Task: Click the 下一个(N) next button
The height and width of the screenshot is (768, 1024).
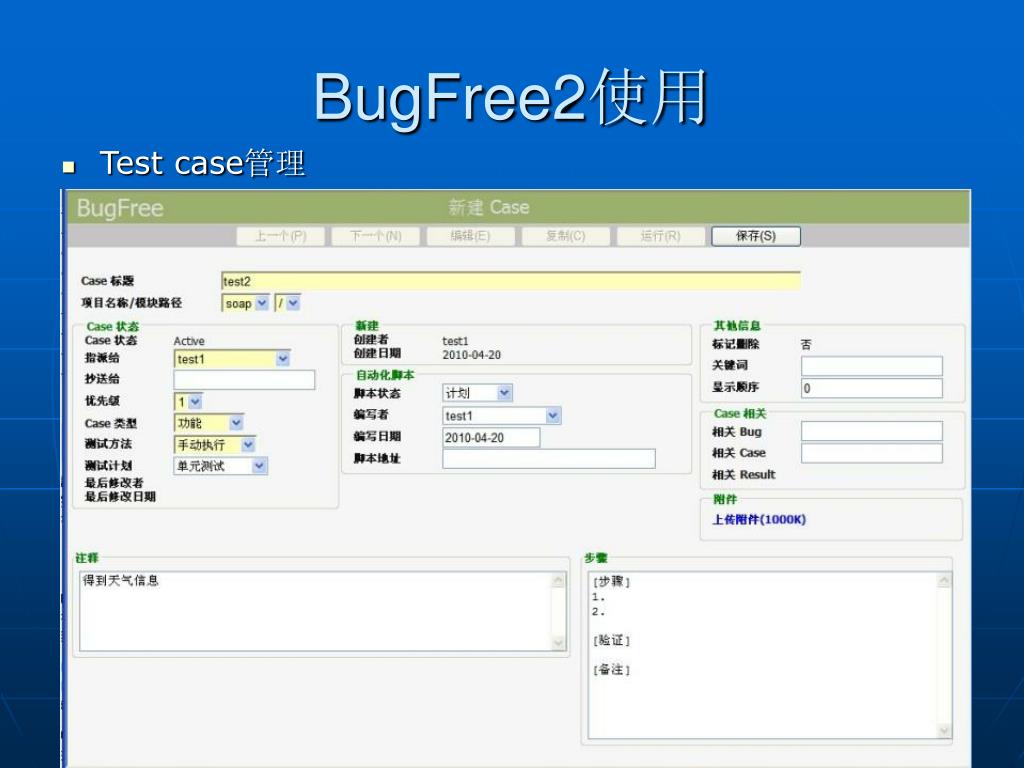Action: tap(376, 236)
